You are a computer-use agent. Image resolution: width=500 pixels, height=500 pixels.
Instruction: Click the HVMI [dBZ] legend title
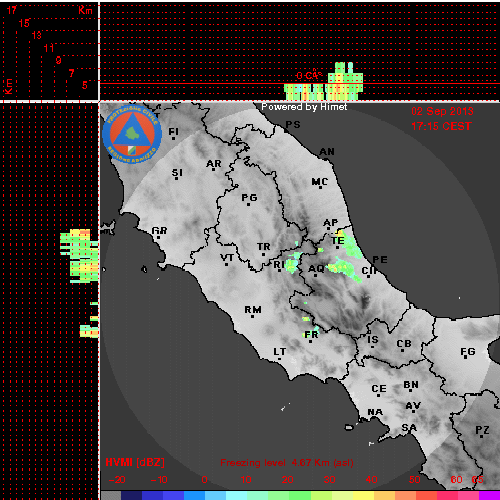click(x=135, y=462)
